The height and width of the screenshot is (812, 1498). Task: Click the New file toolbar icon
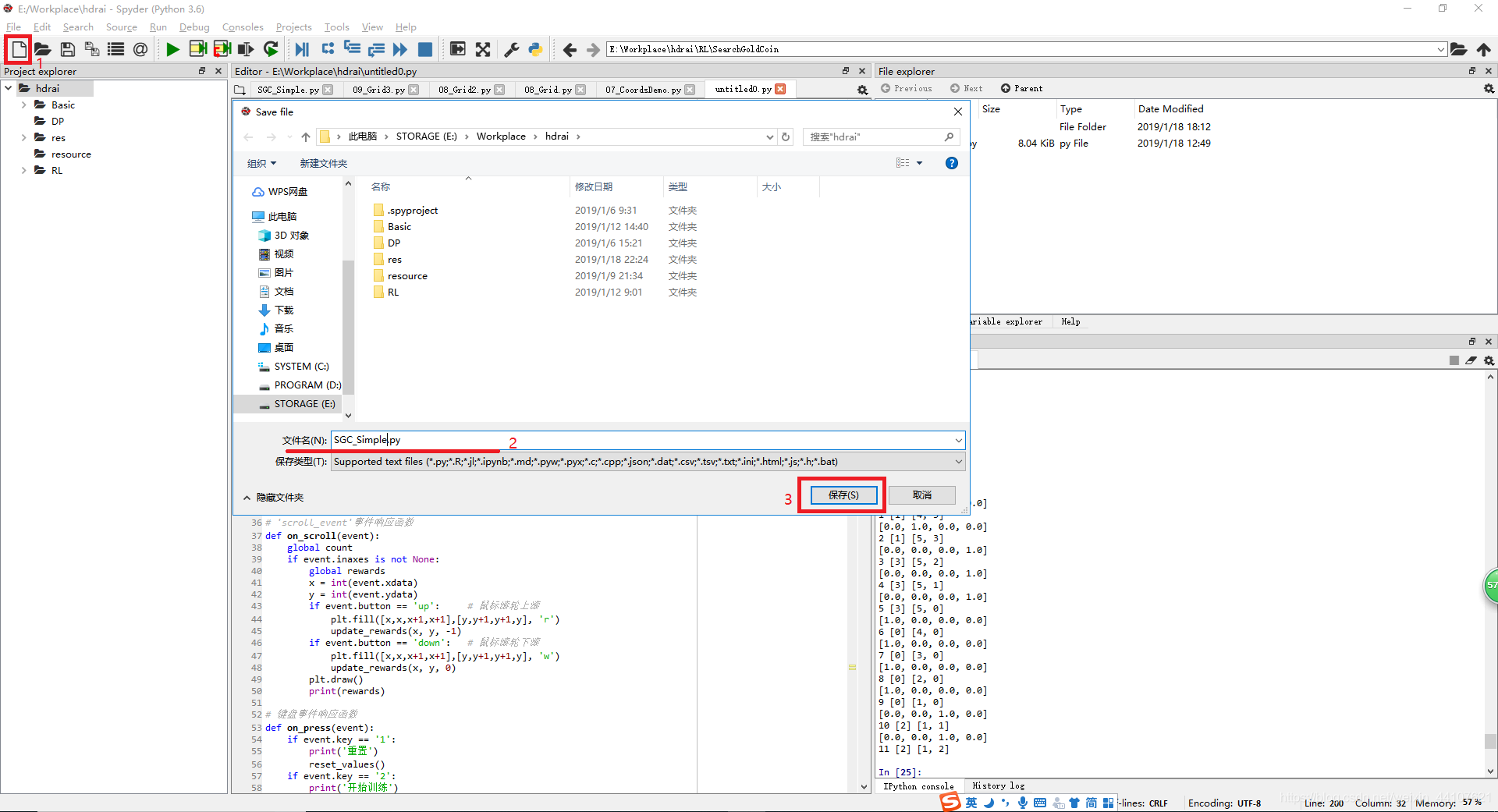click(x=18, y=50)
